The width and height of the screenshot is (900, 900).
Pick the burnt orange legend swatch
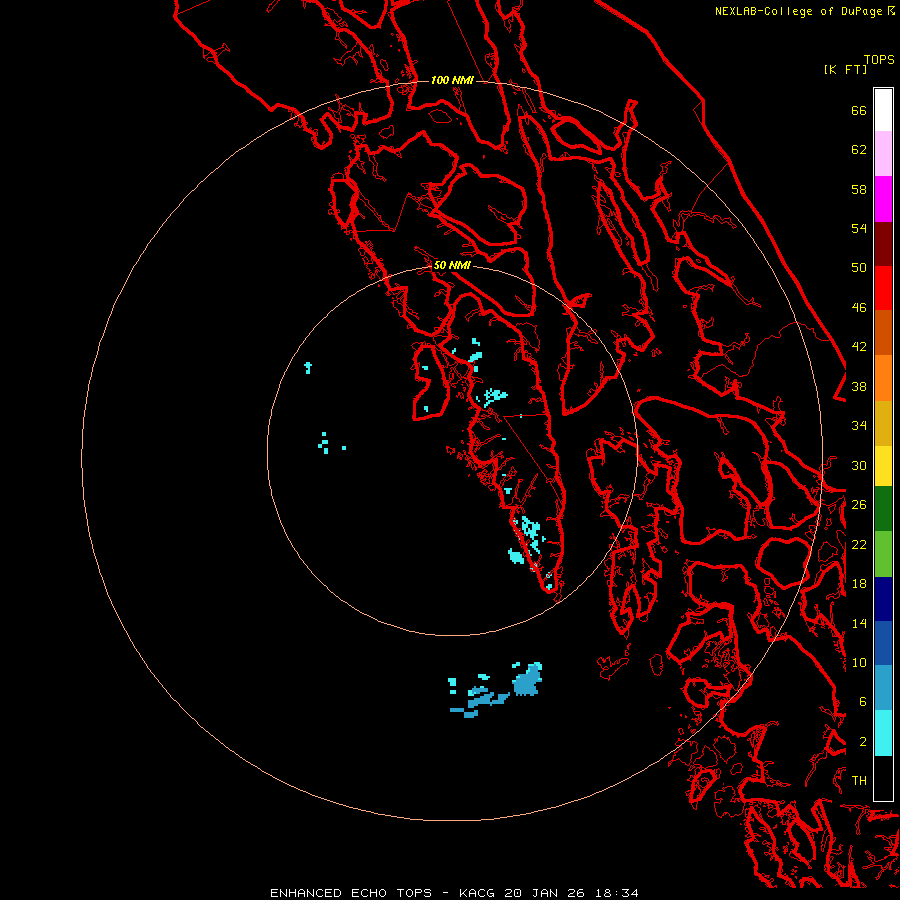(883, 332)
